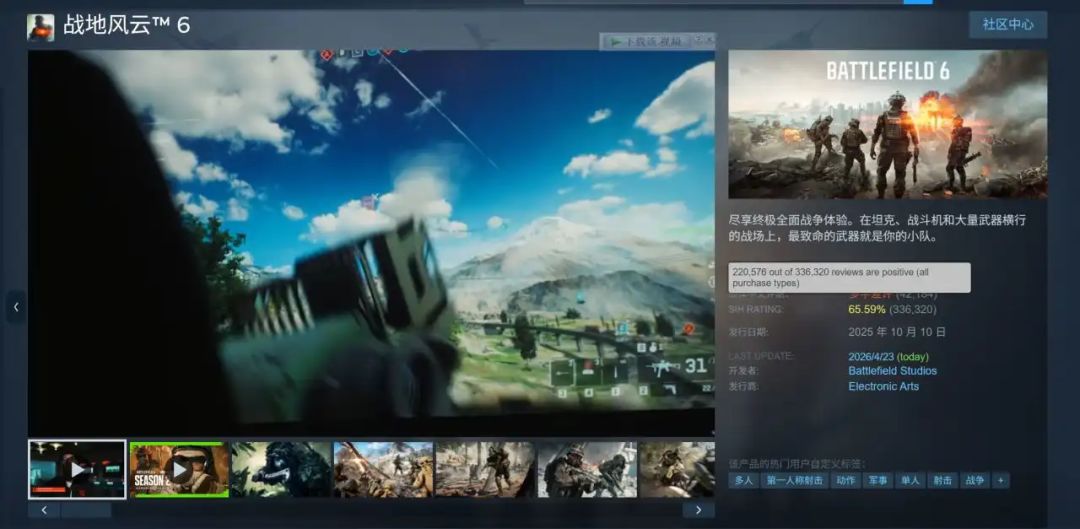Select the 军事 tag
Viewport: 1080px width, 529px height.
pyautogui.click(x=878, y=480)
